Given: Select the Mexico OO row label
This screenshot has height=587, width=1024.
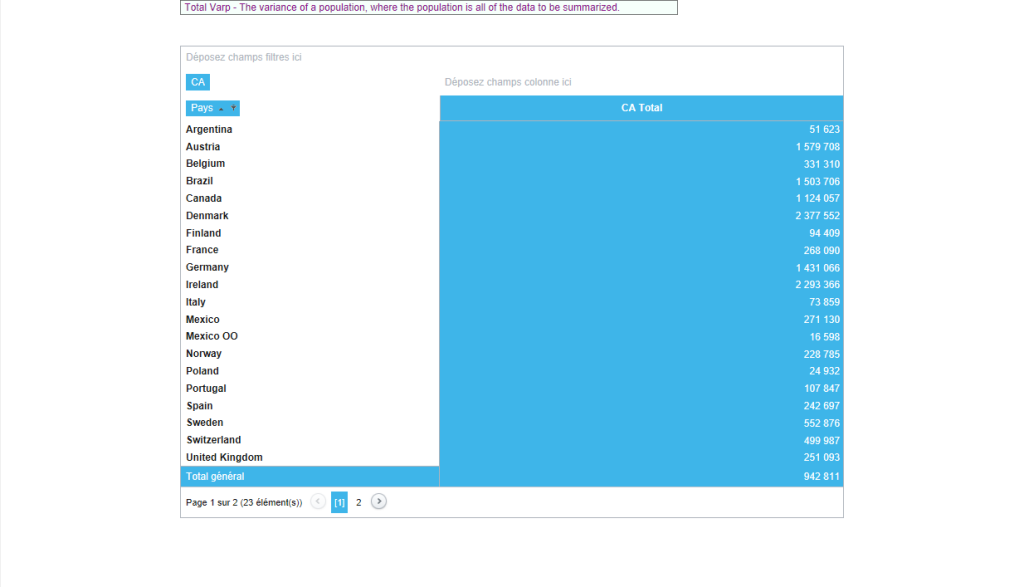Looking at the screenshot, I should 212,336.
